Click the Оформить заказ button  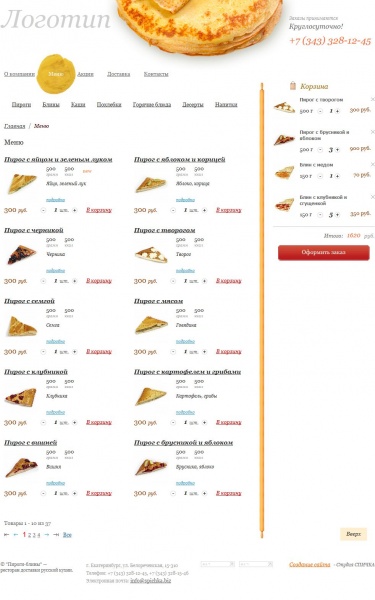pos(323,253)
